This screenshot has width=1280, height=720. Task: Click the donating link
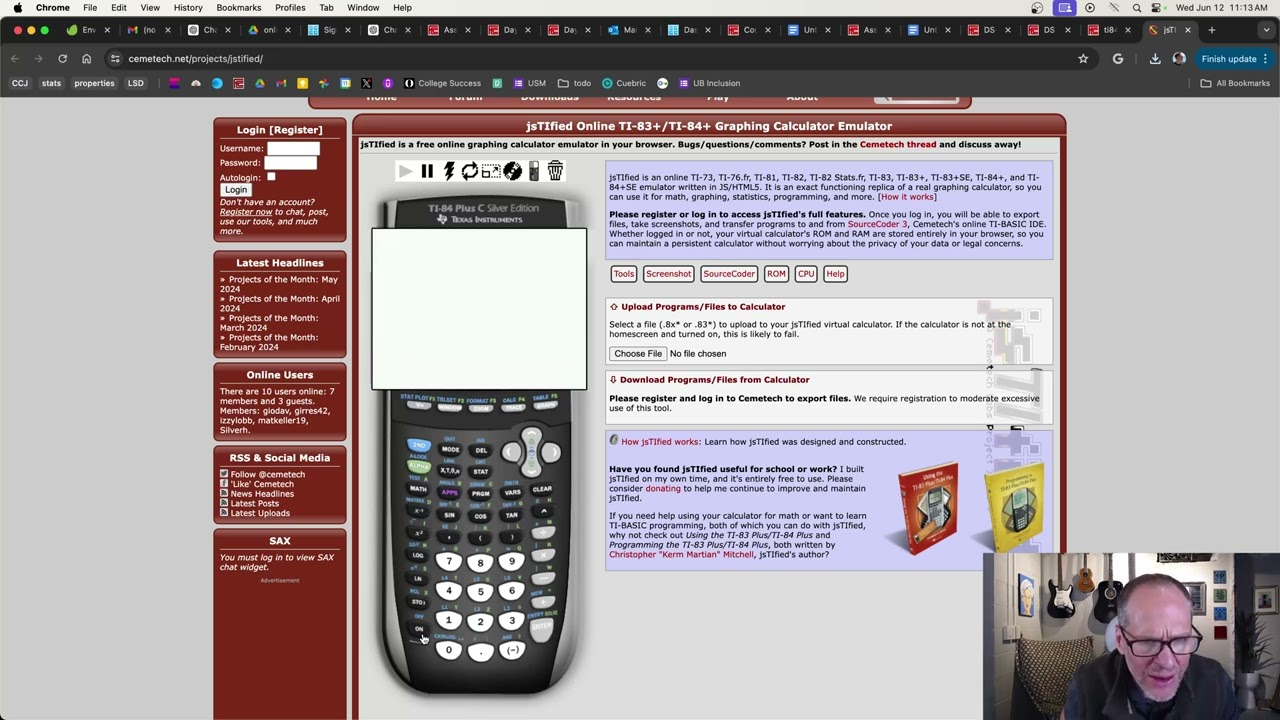tap(662, 489)
